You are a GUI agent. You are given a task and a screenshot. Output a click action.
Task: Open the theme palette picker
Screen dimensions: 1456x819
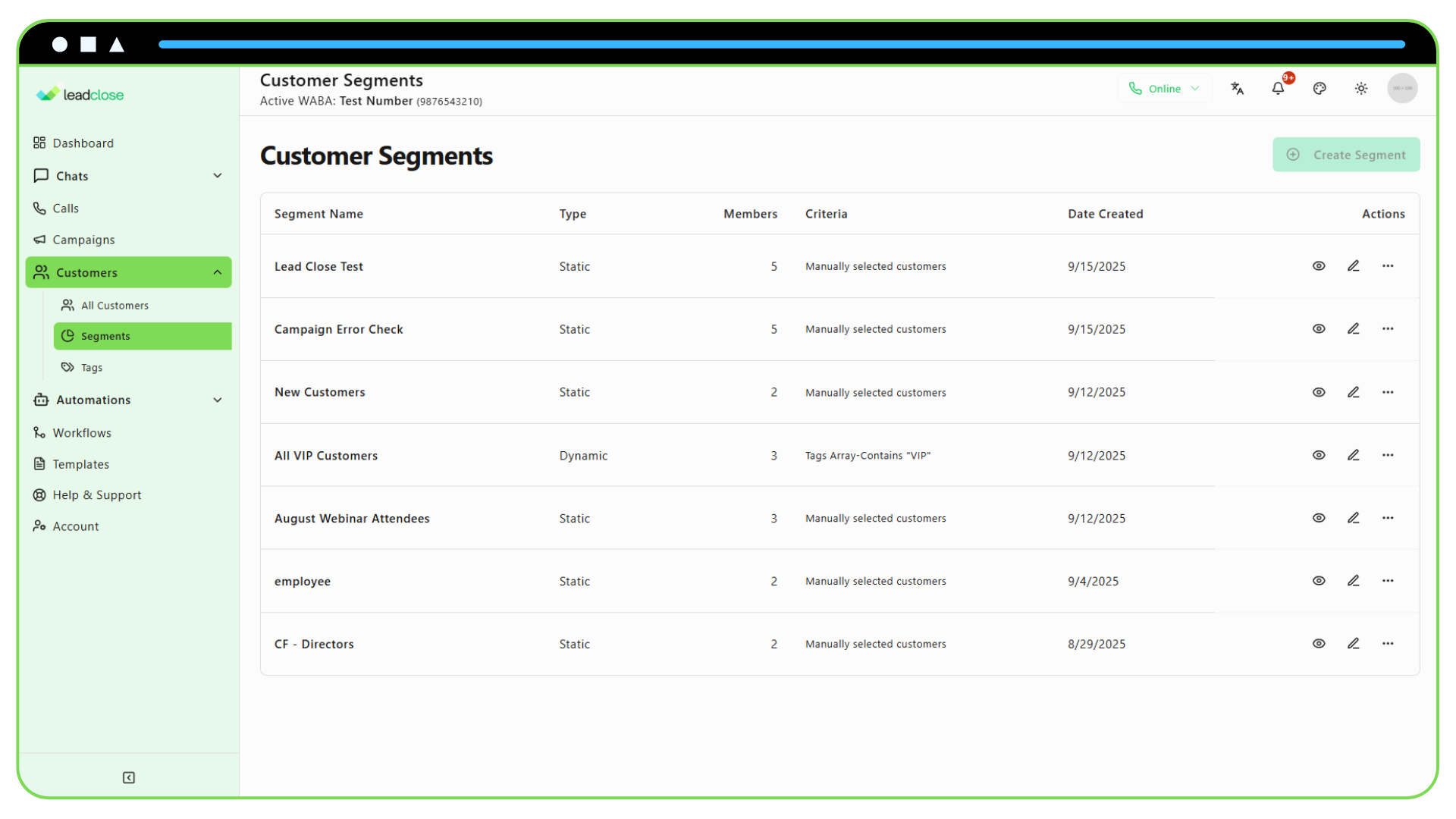(1319, 88)
